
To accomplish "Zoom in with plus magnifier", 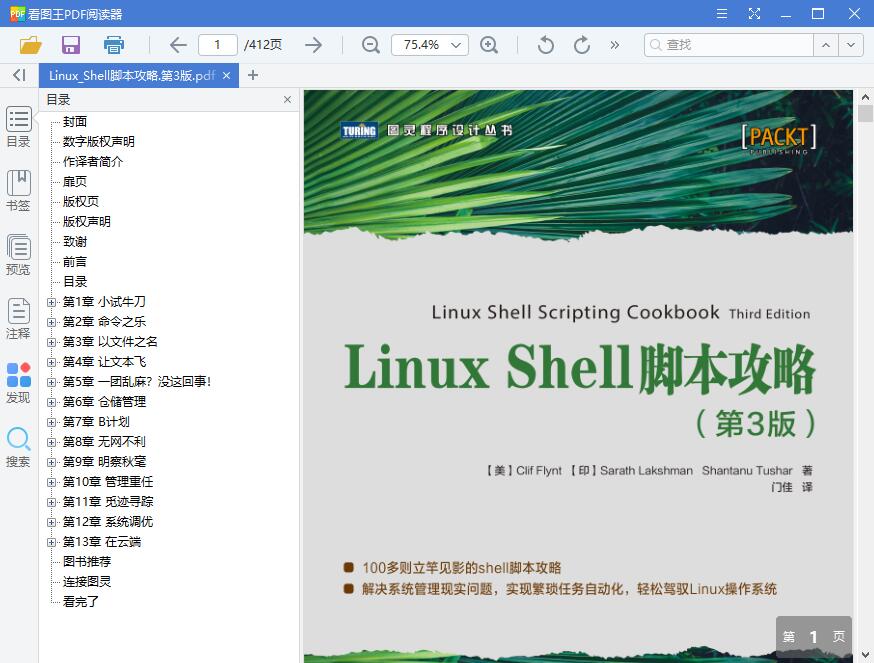I will coord(489,45).
